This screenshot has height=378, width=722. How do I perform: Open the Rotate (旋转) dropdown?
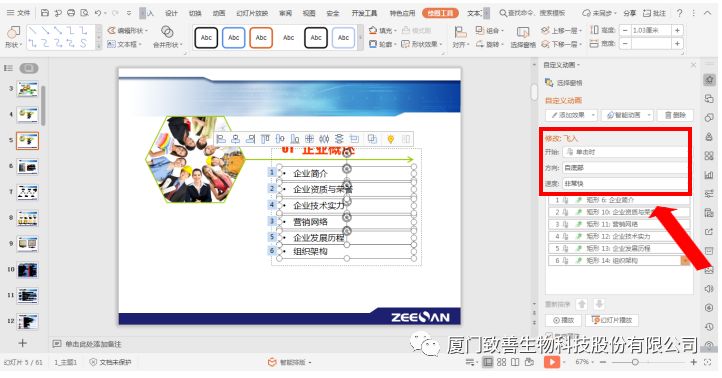click(489, 44)
